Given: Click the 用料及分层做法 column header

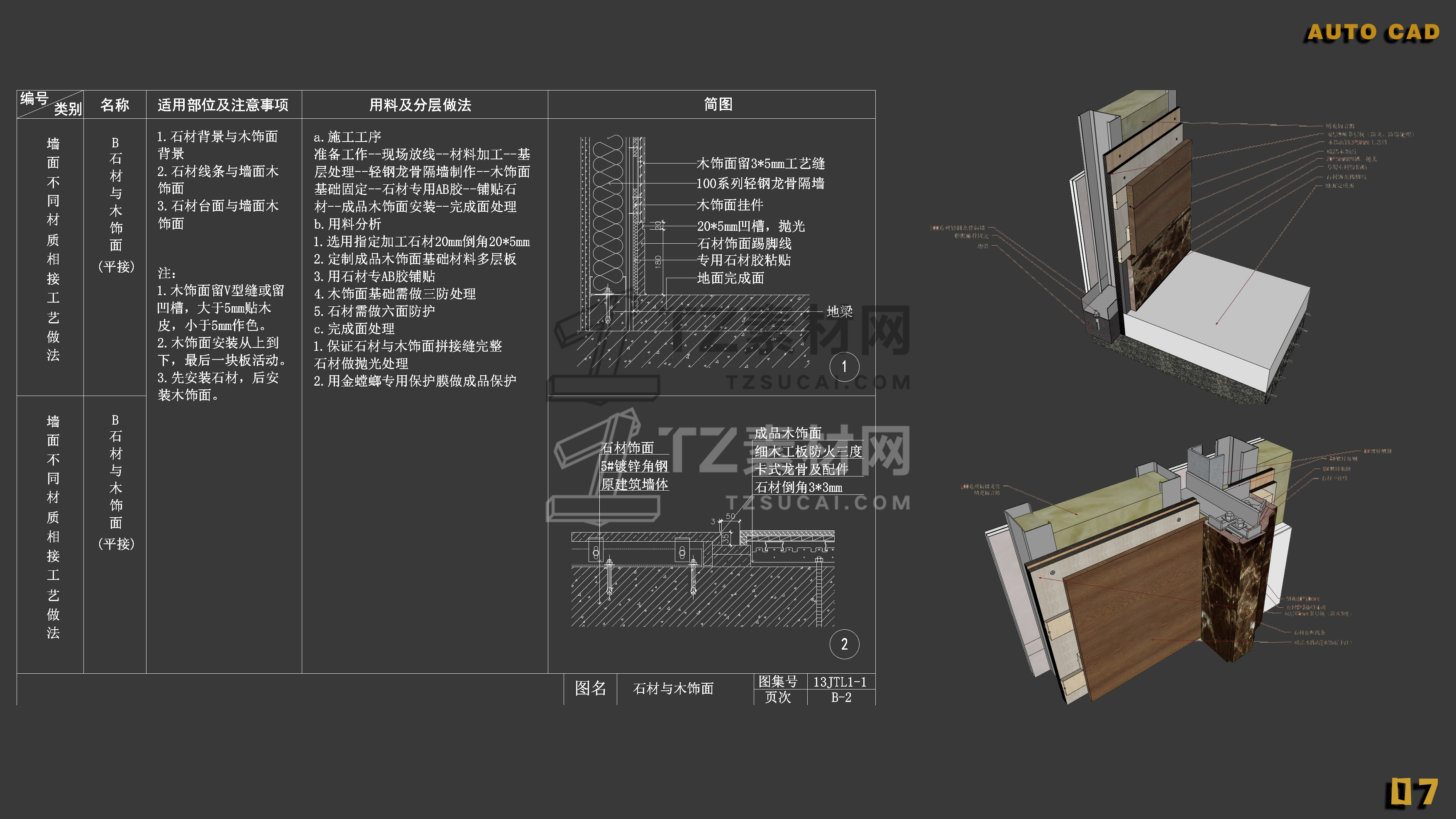Looking at the screenshot, I should [x=420, y=105].
